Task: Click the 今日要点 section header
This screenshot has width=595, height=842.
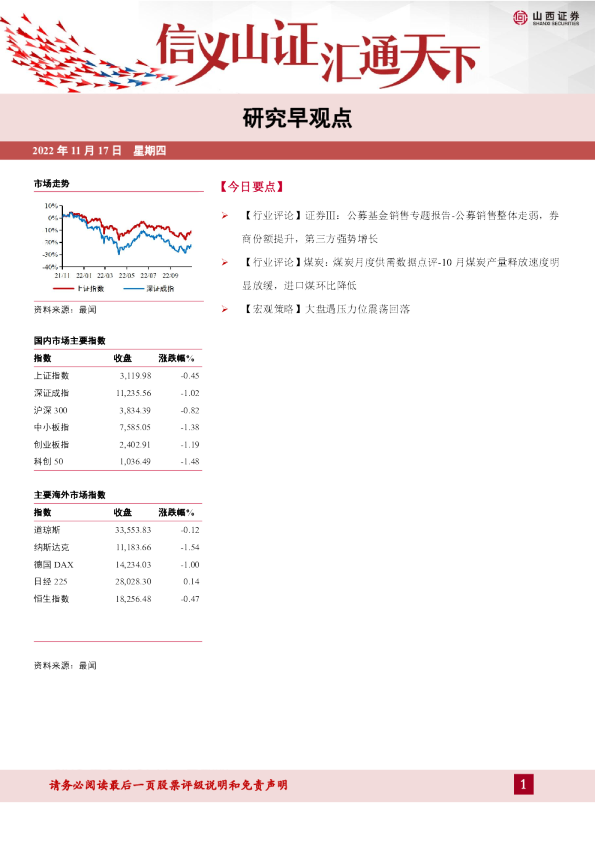Action: pyautogui.click(x=251, y=187)
